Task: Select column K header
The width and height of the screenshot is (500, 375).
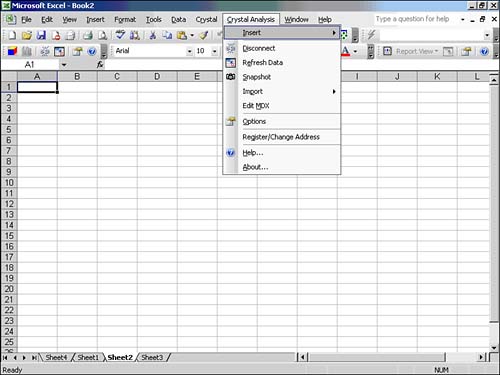Action: point(437,77)
